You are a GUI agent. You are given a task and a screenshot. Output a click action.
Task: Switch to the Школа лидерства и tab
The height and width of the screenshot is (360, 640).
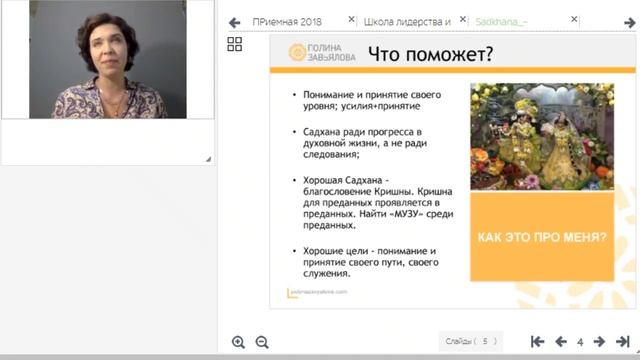[x=407, y=22]
